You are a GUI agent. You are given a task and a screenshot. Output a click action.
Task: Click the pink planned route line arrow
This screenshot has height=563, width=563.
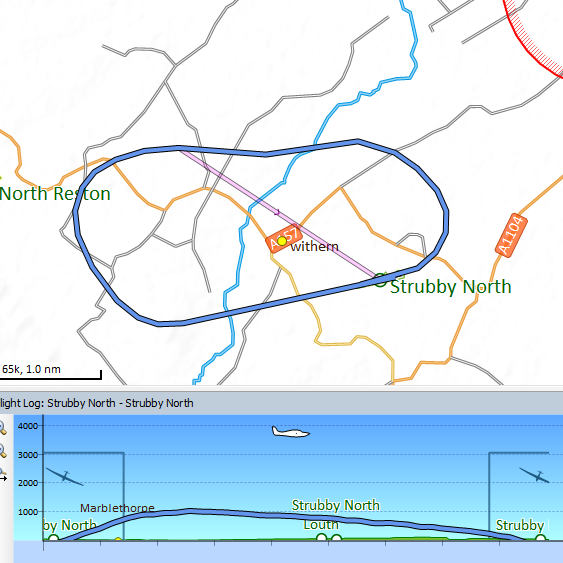[x=277, y=212]
